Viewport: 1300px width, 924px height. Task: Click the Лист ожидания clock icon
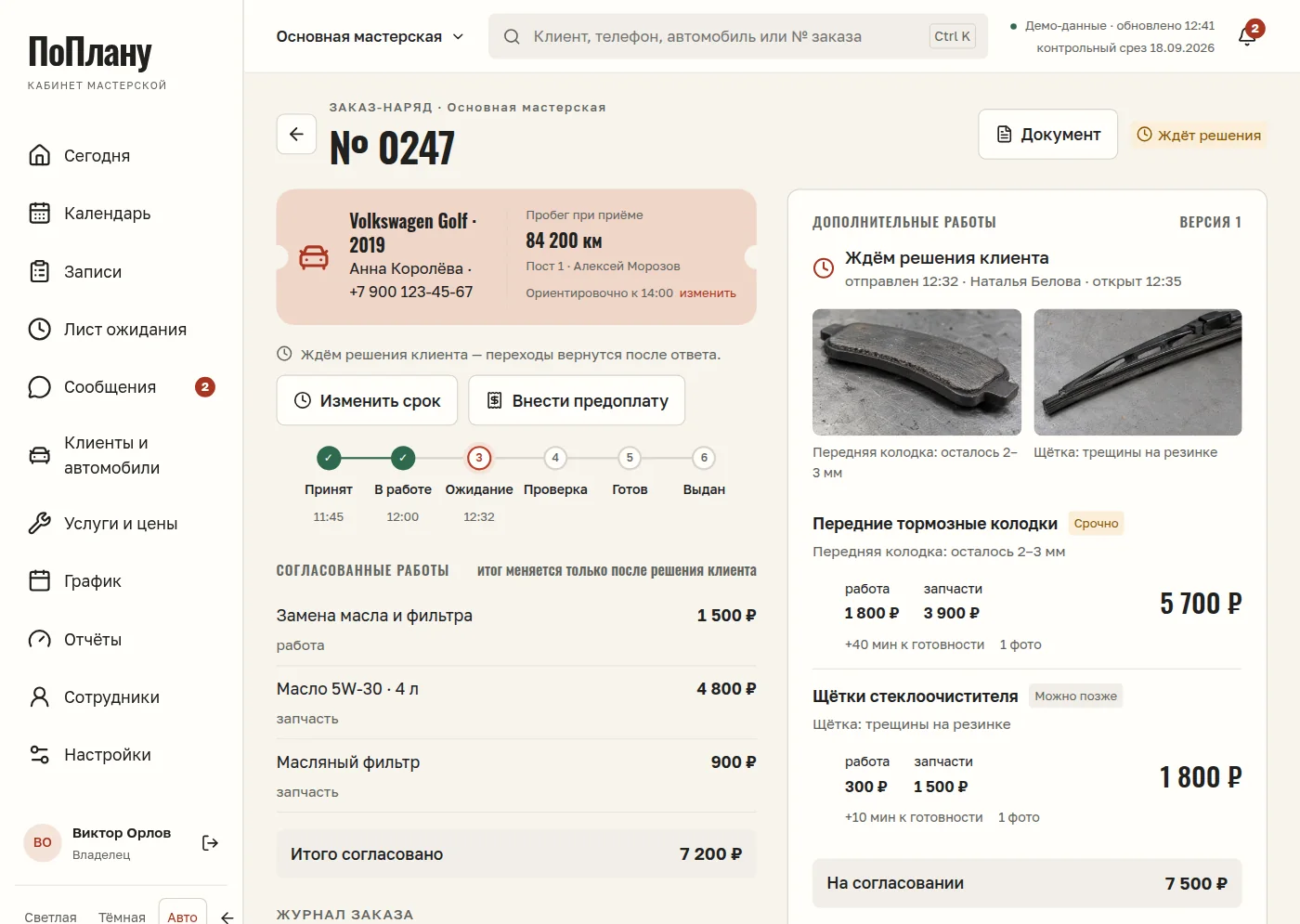[39, 329]
